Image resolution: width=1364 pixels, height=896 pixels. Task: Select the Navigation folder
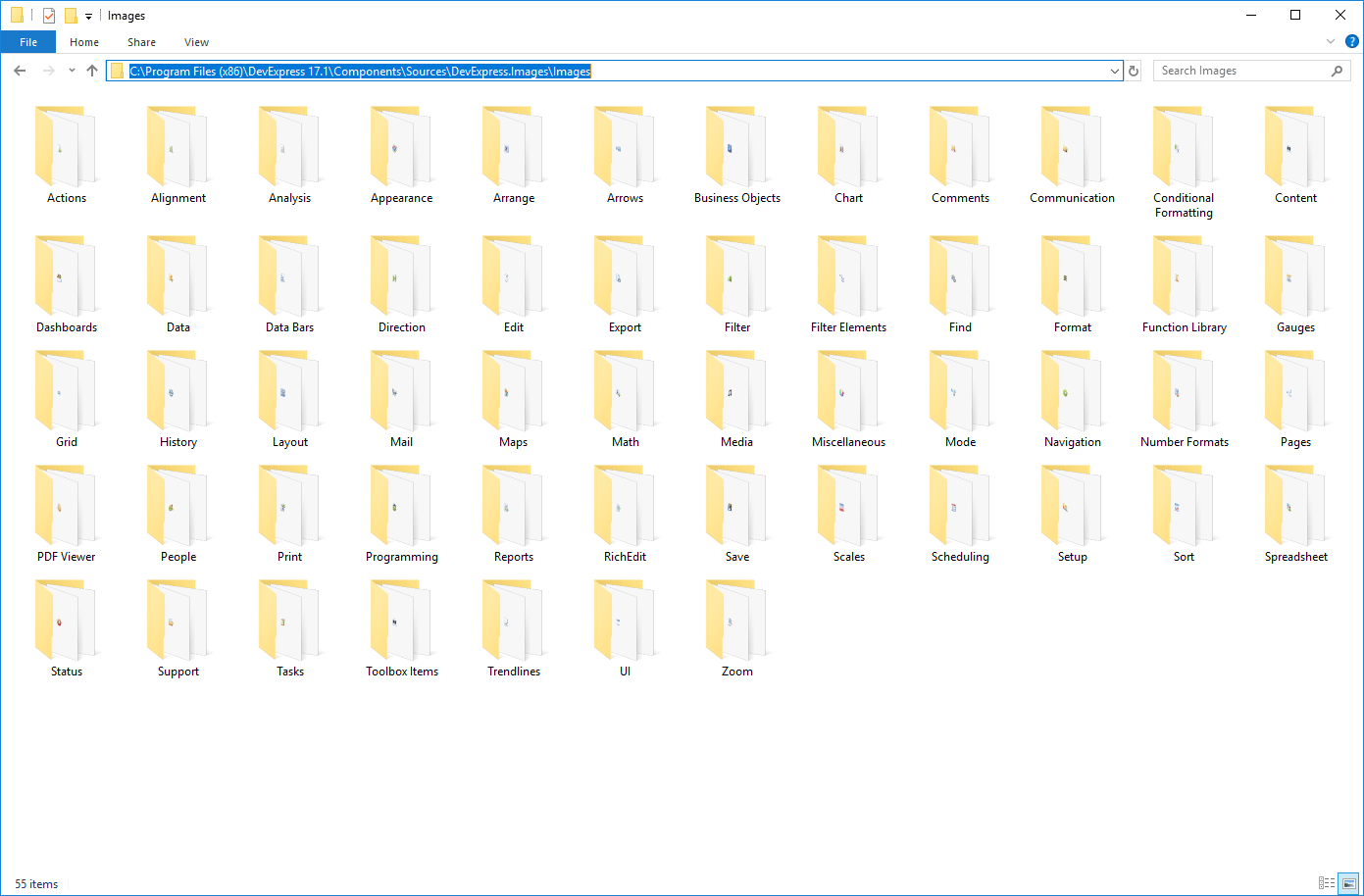click(1073, 400)
